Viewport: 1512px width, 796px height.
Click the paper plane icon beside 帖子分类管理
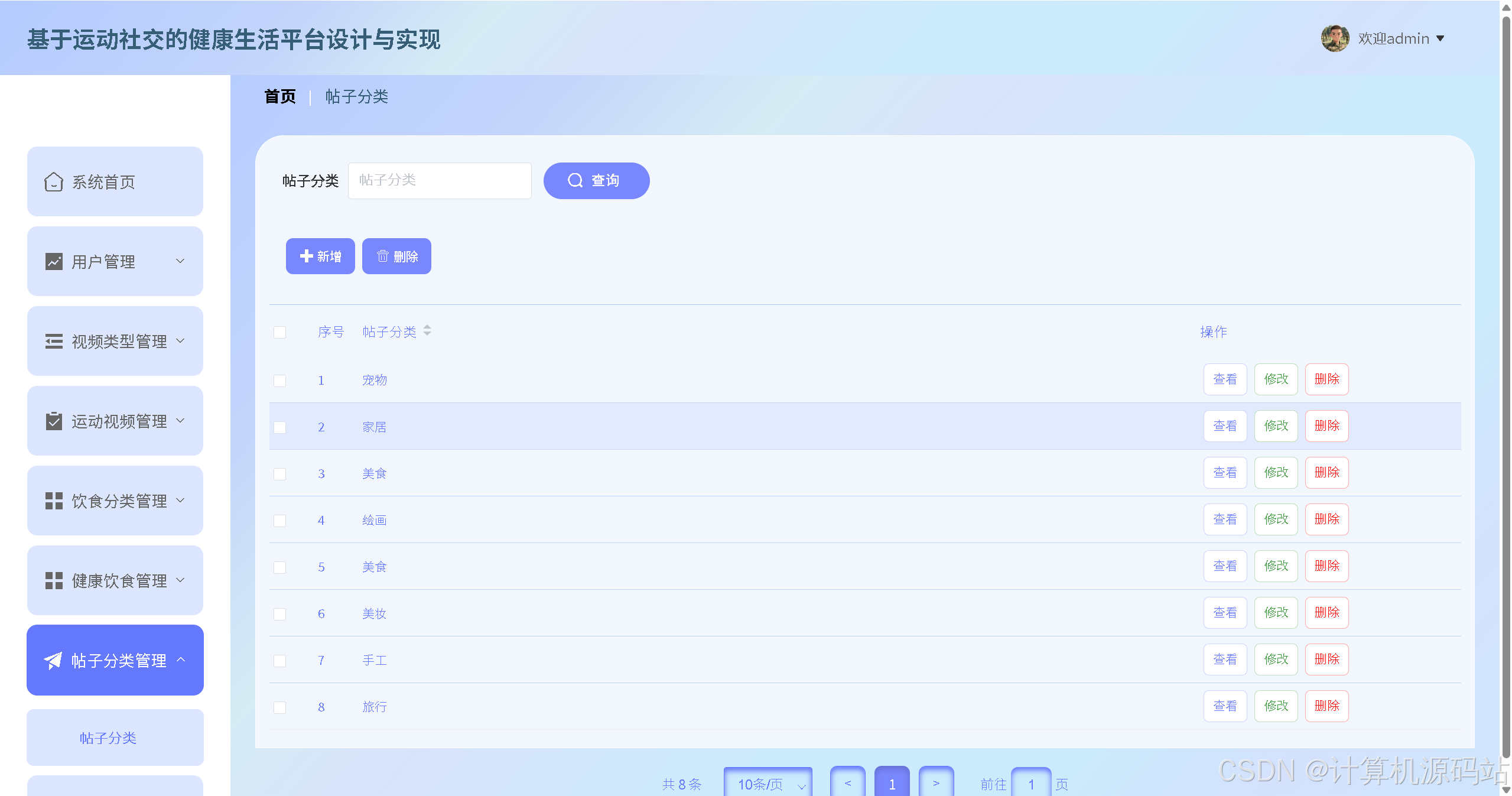pos(53,661)
